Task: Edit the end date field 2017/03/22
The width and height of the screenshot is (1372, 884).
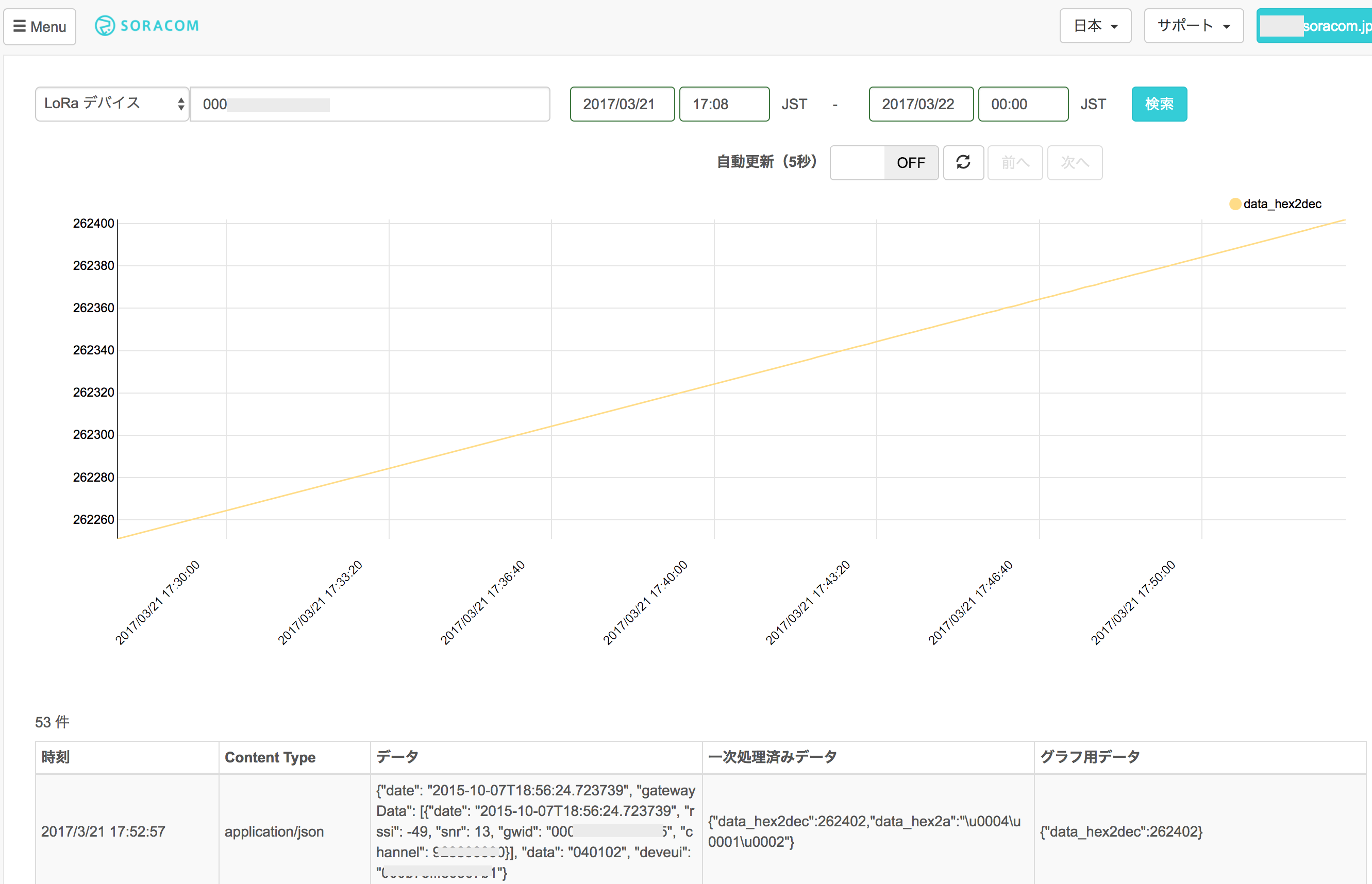Action: point(921,104)
